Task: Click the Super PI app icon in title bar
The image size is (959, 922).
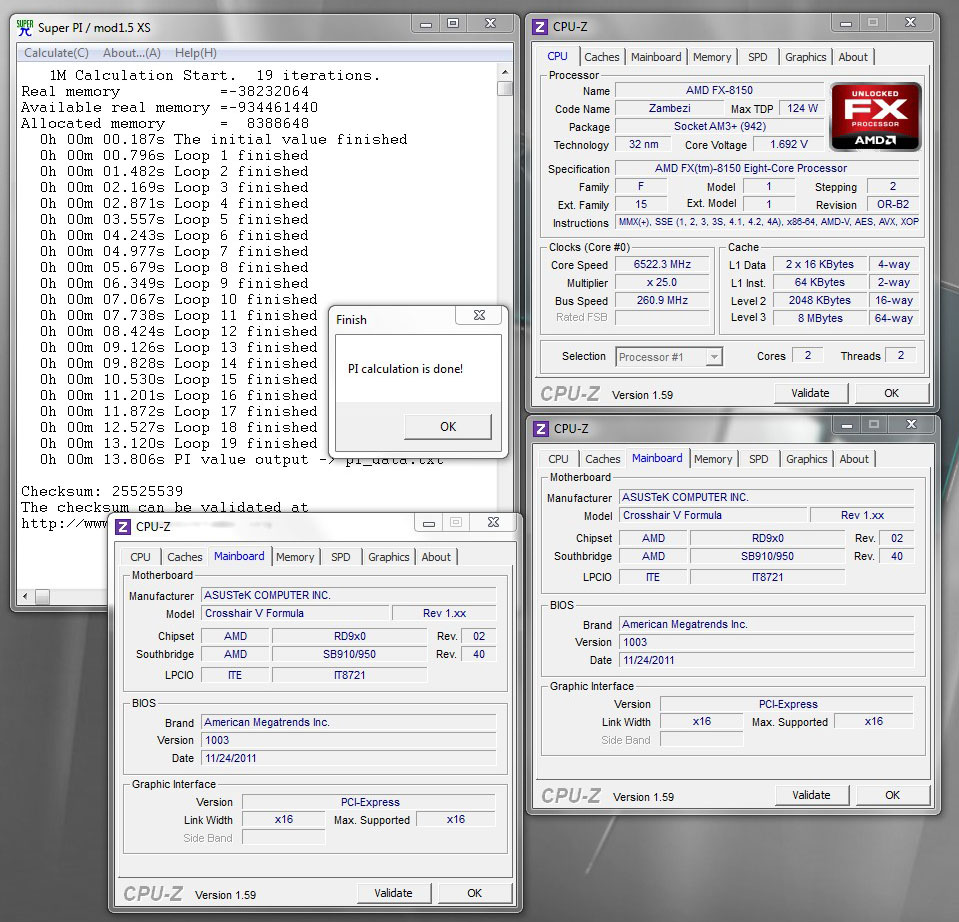Action: point(24,28)
